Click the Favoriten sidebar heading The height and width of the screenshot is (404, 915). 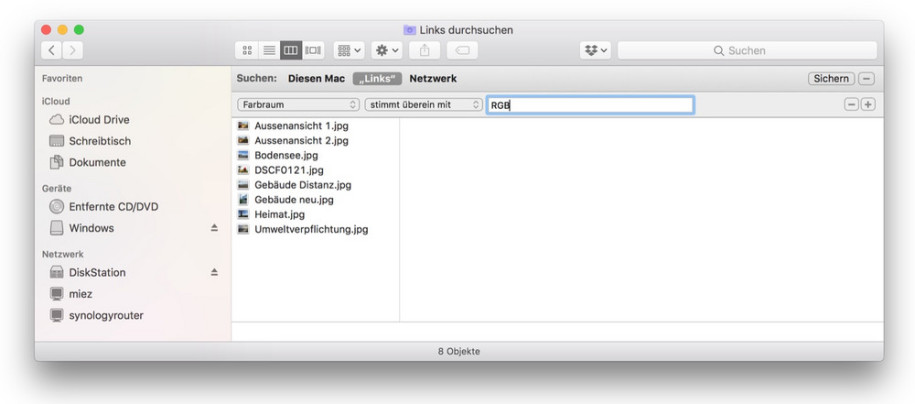(62, 78)
